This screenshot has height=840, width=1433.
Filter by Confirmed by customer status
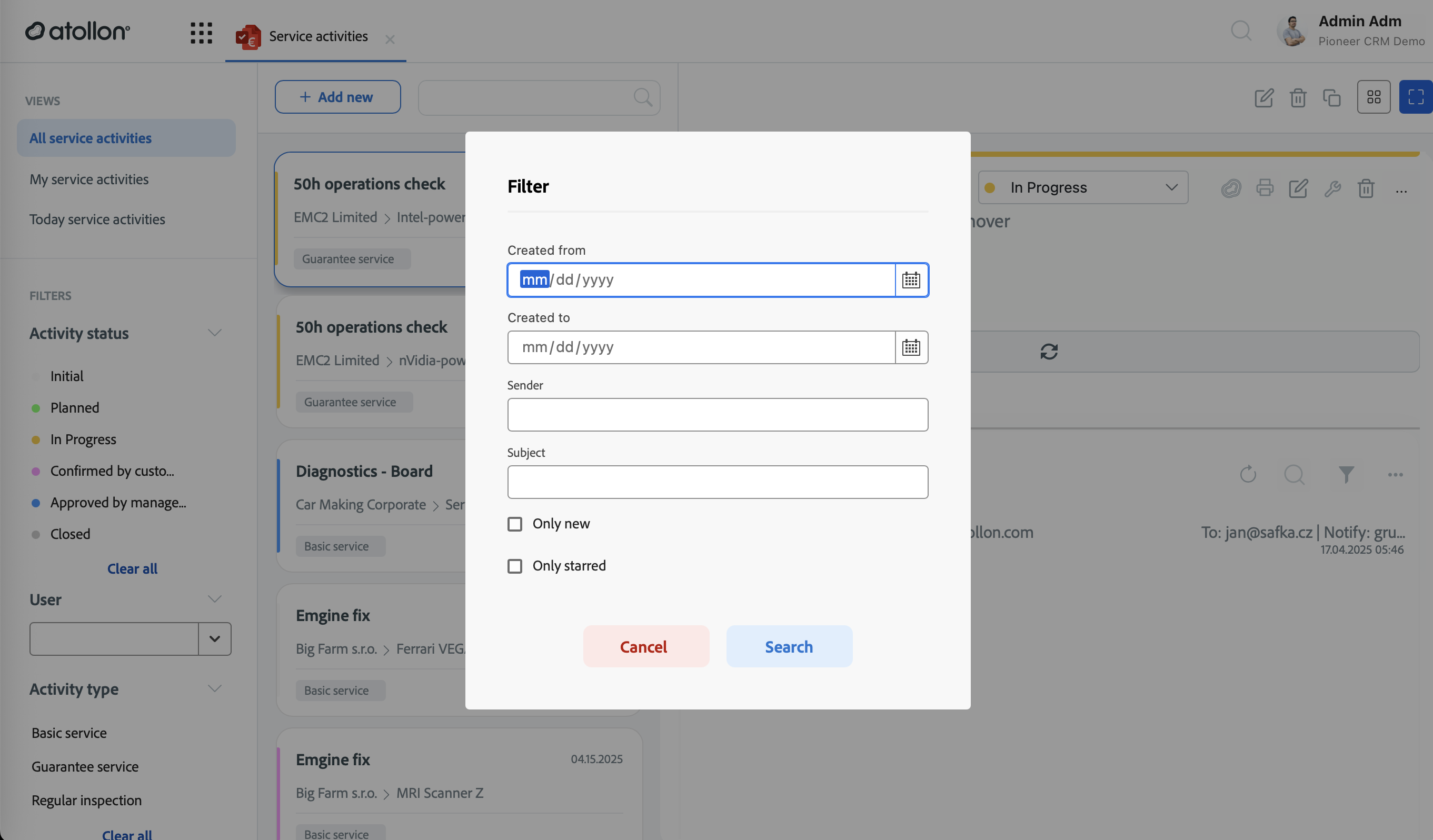click(x=112, y=471)
